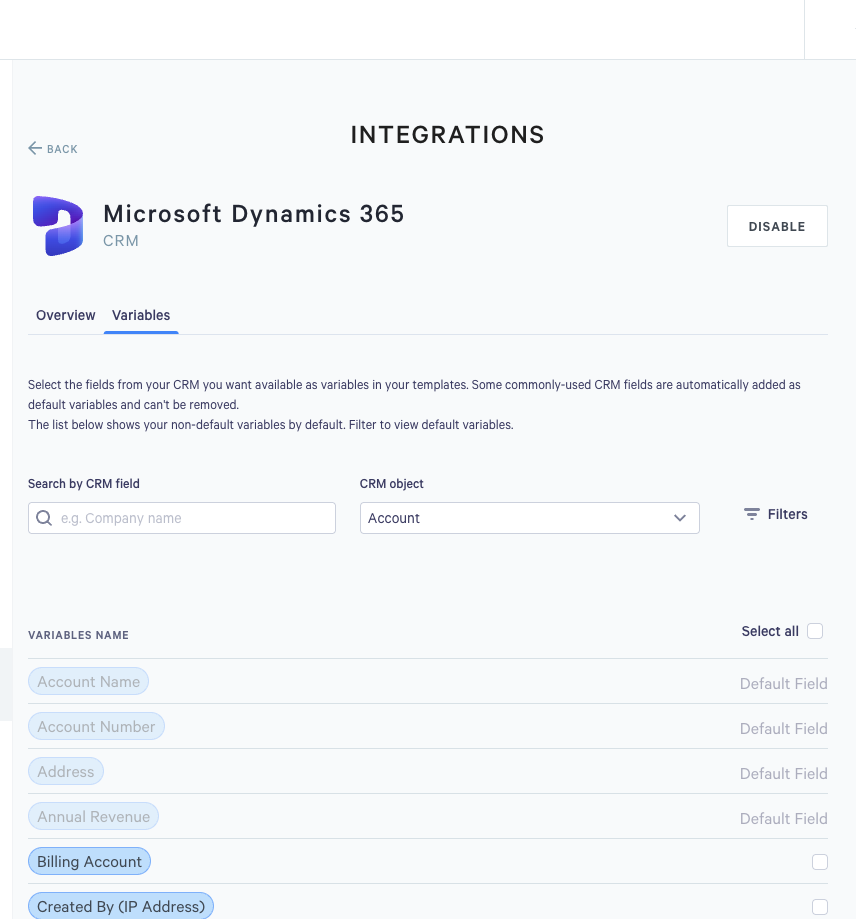Click the Address variable chip
The image size is (856, 919).
66,772
